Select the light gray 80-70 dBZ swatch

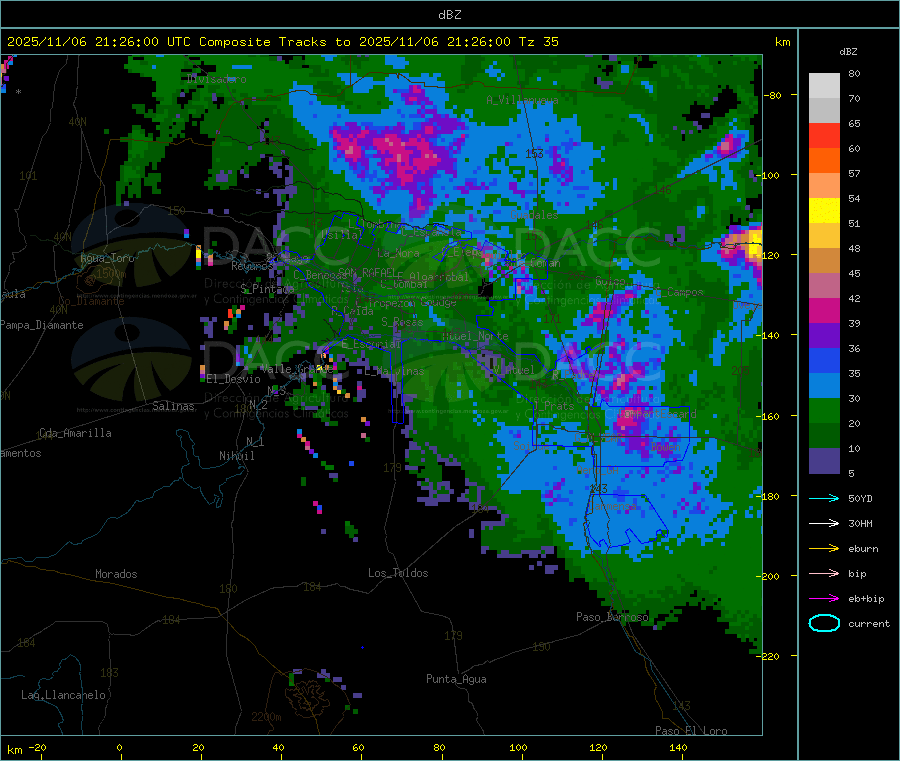[x=824, y=86]
